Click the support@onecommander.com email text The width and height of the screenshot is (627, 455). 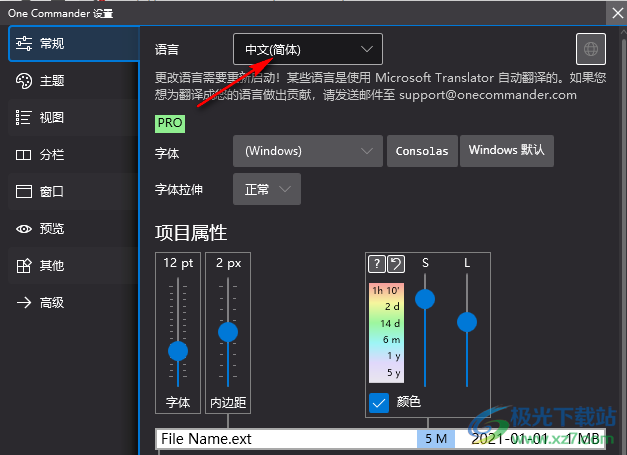click(x=488, y=95)
